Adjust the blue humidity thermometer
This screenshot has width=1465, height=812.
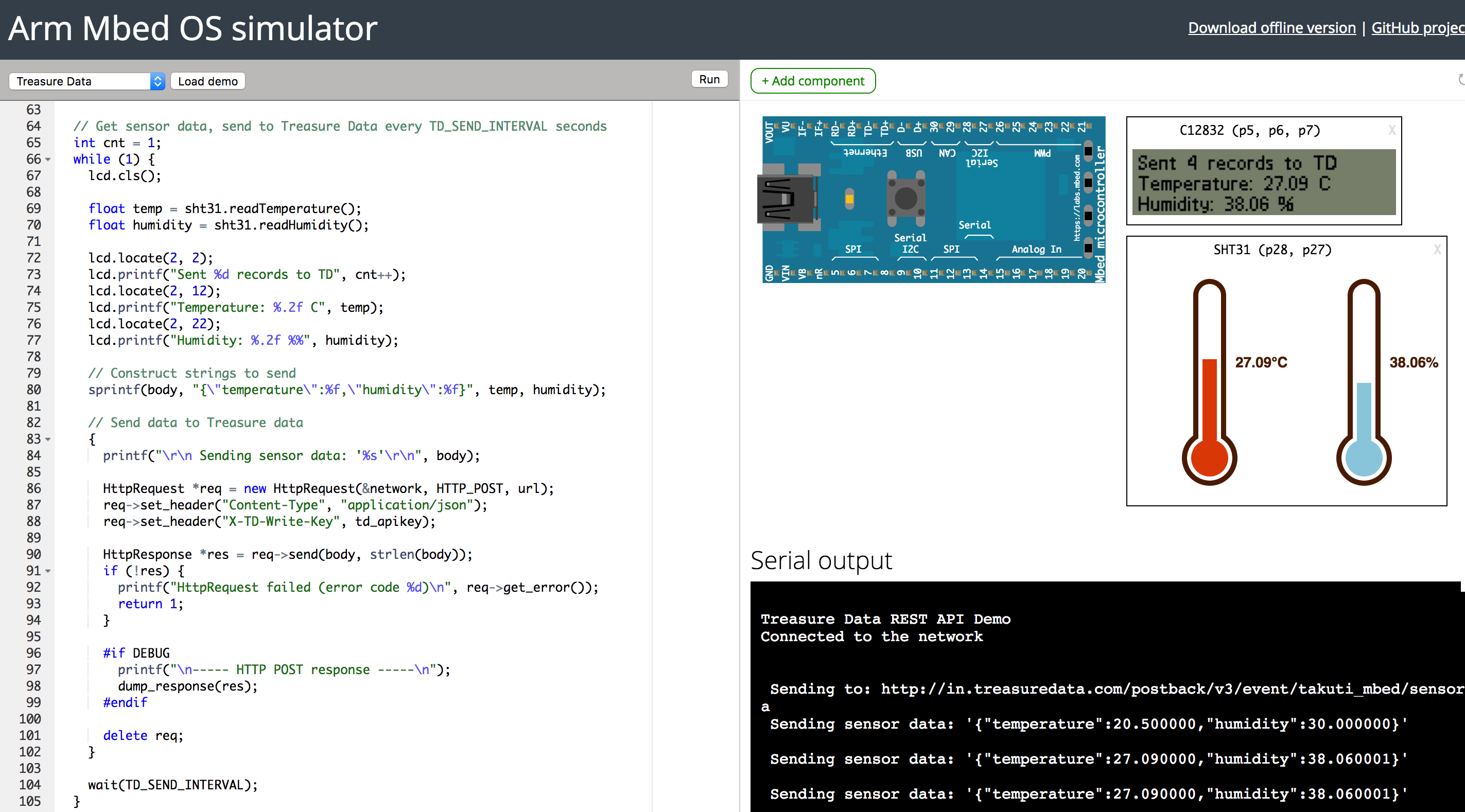(x=1364, y=382)
